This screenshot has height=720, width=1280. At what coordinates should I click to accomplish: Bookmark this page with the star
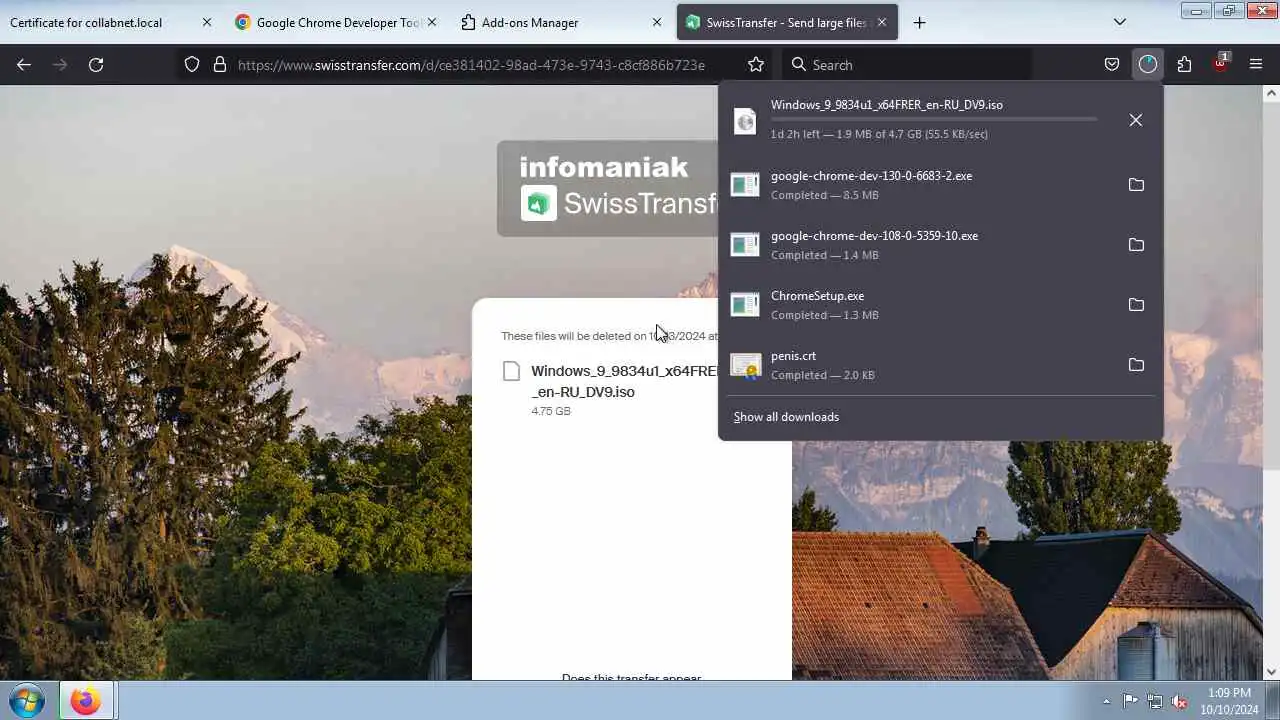756,65
